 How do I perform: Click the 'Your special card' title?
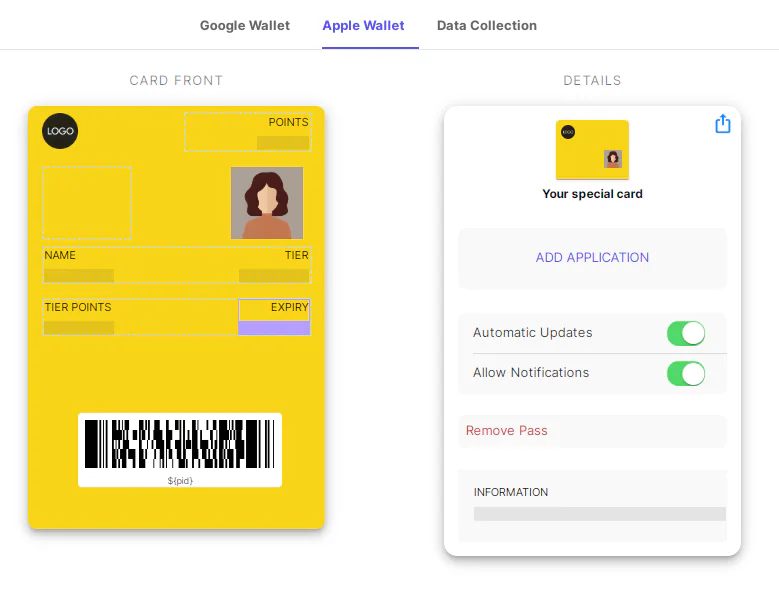(592, 194)
